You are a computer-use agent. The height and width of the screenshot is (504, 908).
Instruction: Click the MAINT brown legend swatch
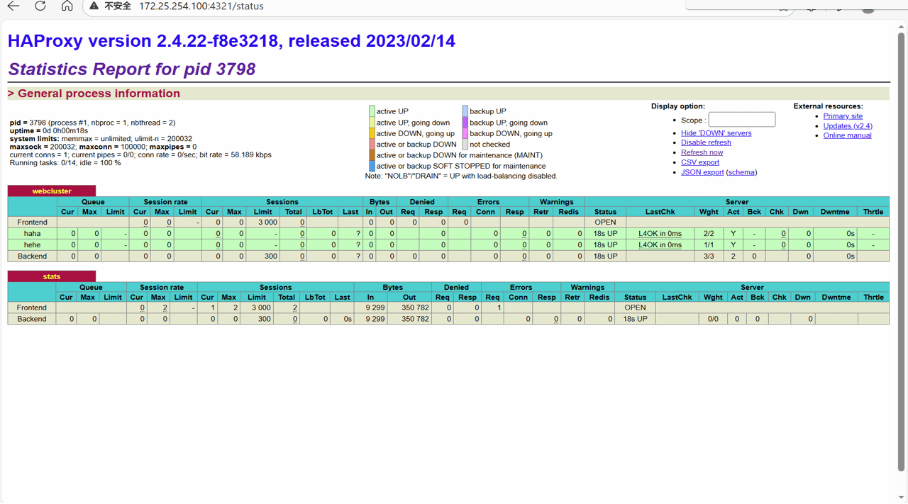372,155
